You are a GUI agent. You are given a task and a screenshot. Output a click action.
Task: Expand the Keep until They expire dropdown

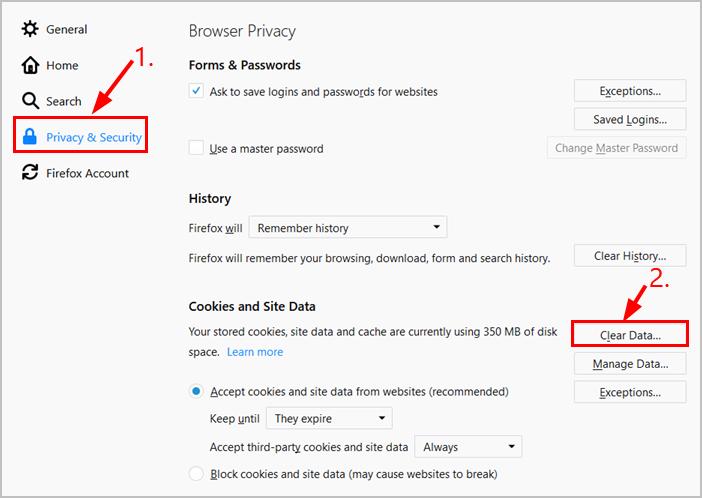tap(329, 418)
